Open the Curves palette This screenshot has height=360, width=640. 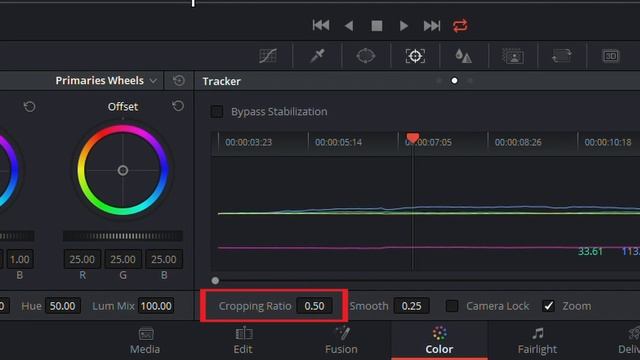(268, 56)
